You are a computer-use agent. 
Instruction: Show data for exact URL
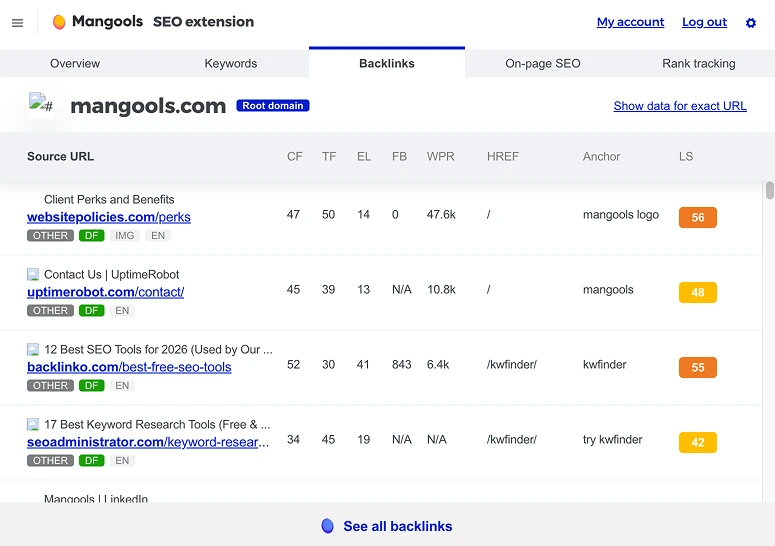(x=680, y=106)
